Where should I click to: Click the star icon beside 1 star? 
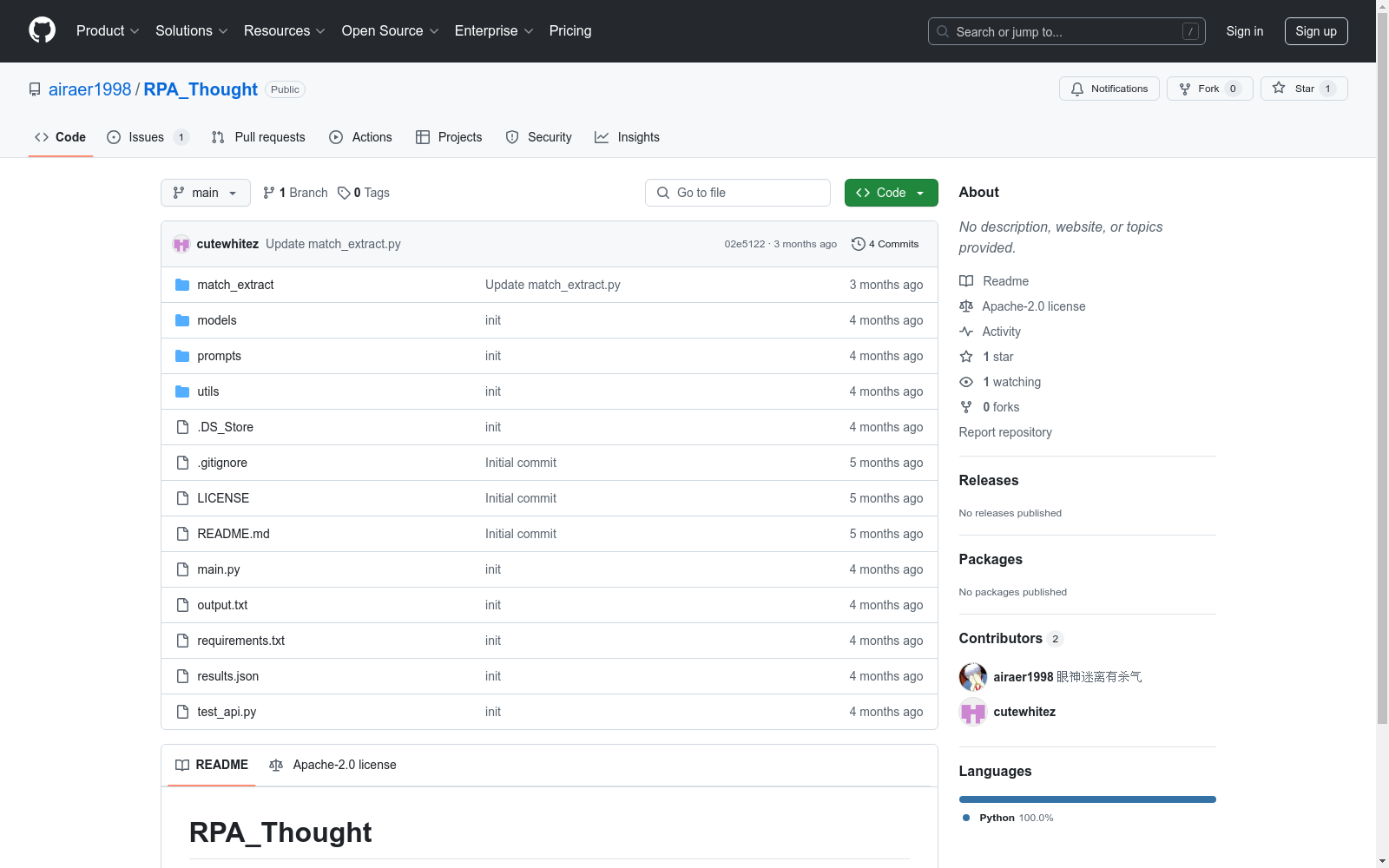[x=966, y=357]
